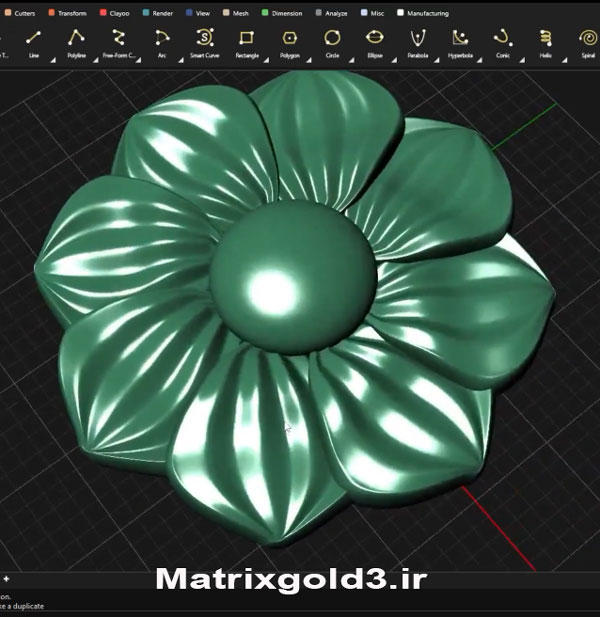Click the "a duplicate" command prompt text
This screenshot has width=600, height=617.
click(24, 606)
